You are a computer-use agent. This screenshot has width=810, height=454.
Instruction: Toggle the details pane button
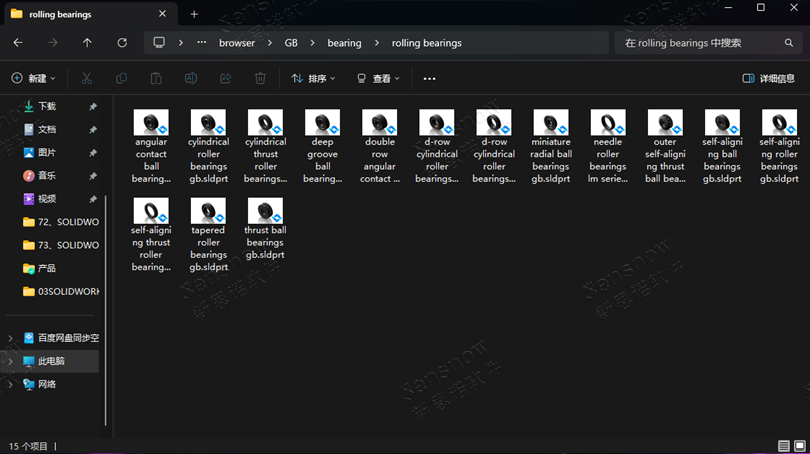click(x=768, y=78)
